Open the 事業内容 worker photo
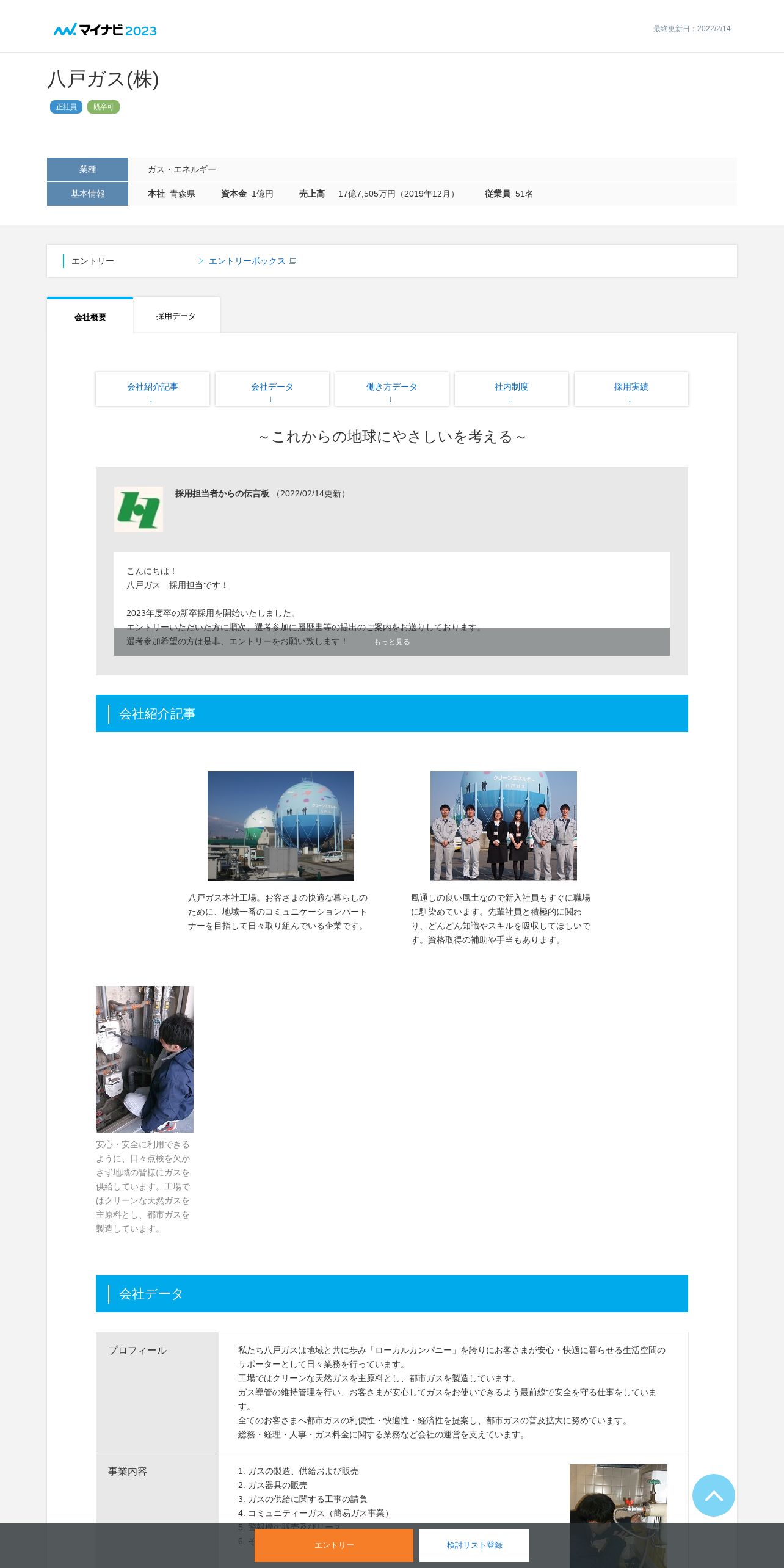The height and width of the screenshot is (1568, 784). (x=619, y=1515)
